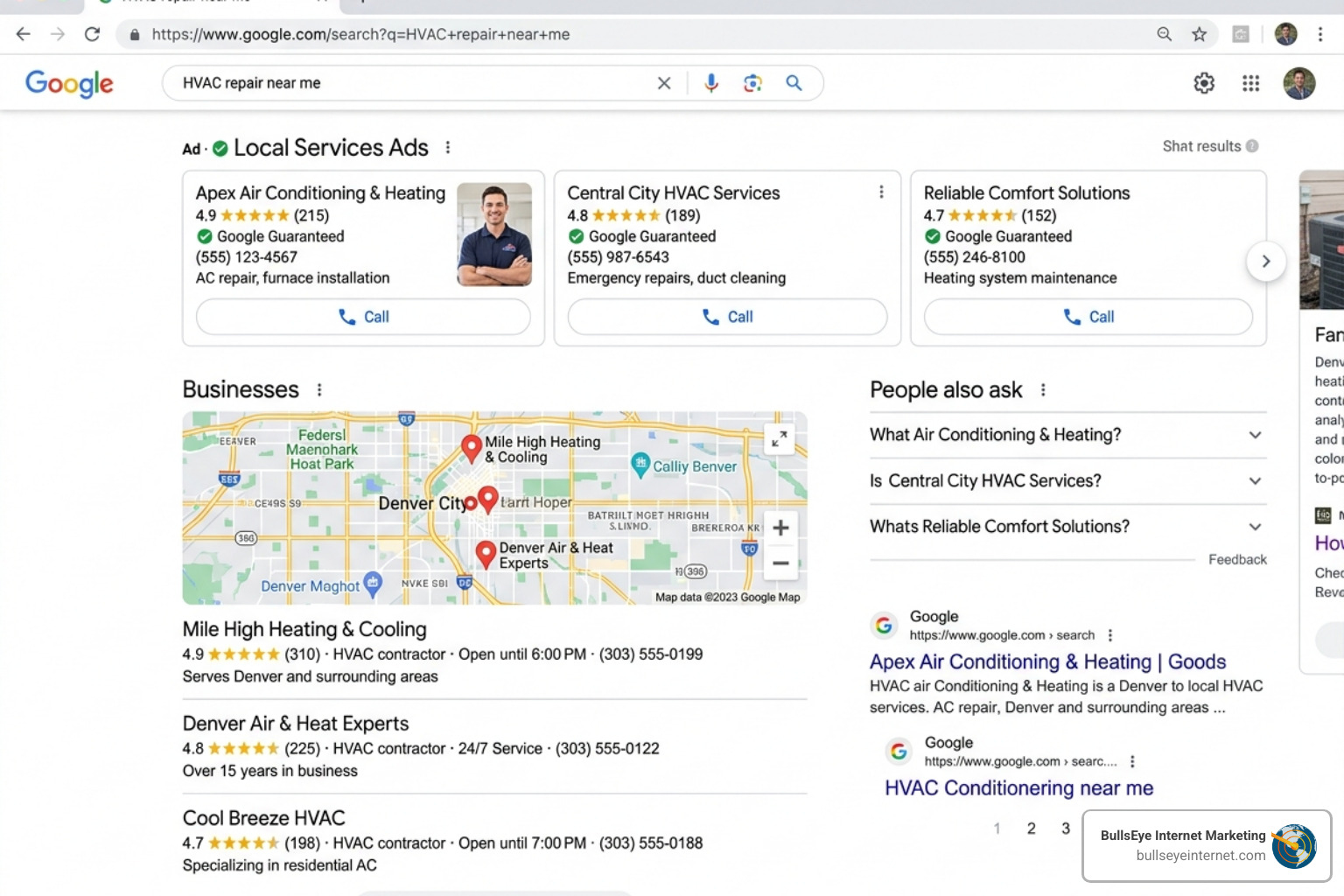Select the Denver Maghot map marker
Viewport: 1344px width, 896px height.
(x=373, y=584)
